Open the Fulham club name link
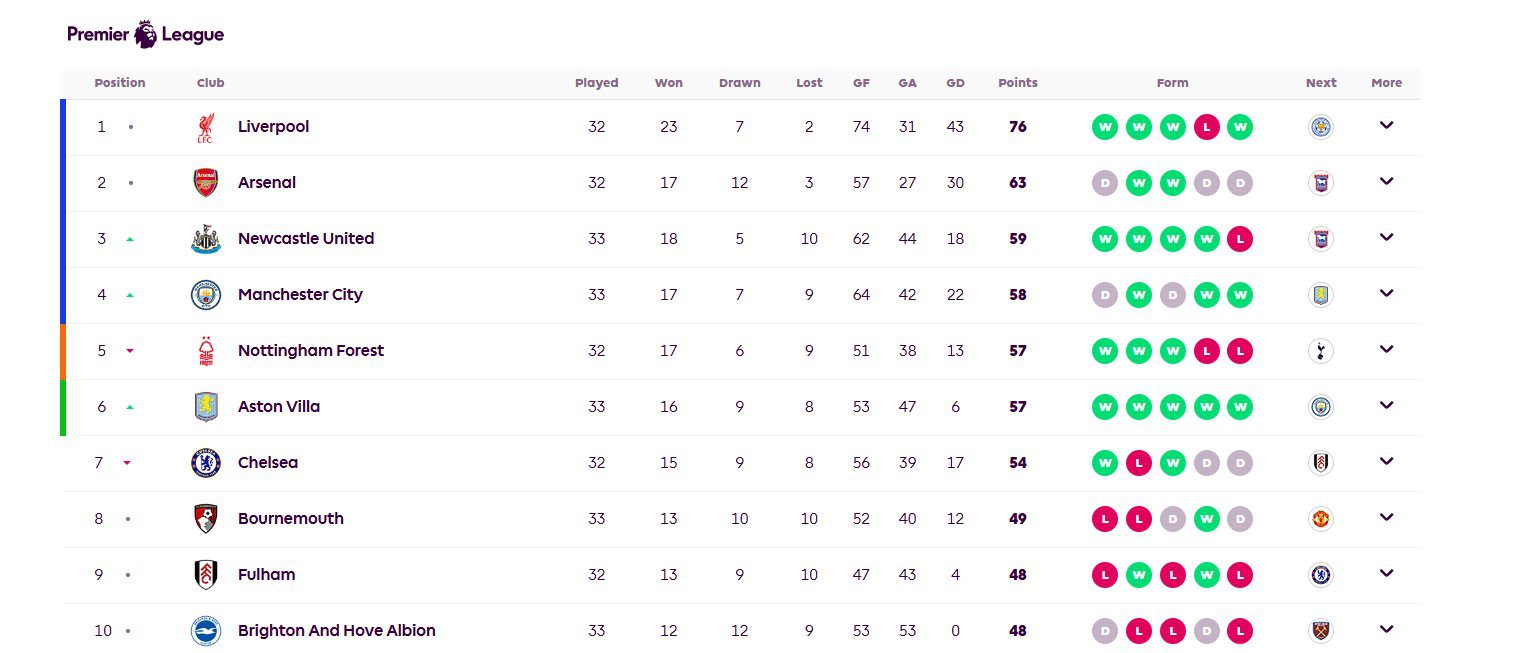Image resolution: width=1518 pixels, height=653 pixels. click(x=267, y=575)
